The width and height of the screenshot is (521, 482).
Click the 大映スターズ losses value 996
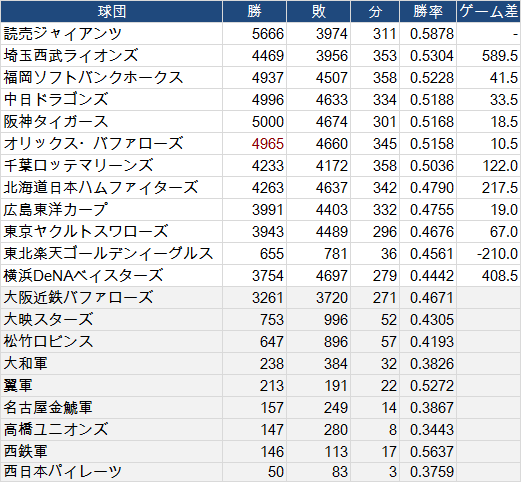point(336,320)
